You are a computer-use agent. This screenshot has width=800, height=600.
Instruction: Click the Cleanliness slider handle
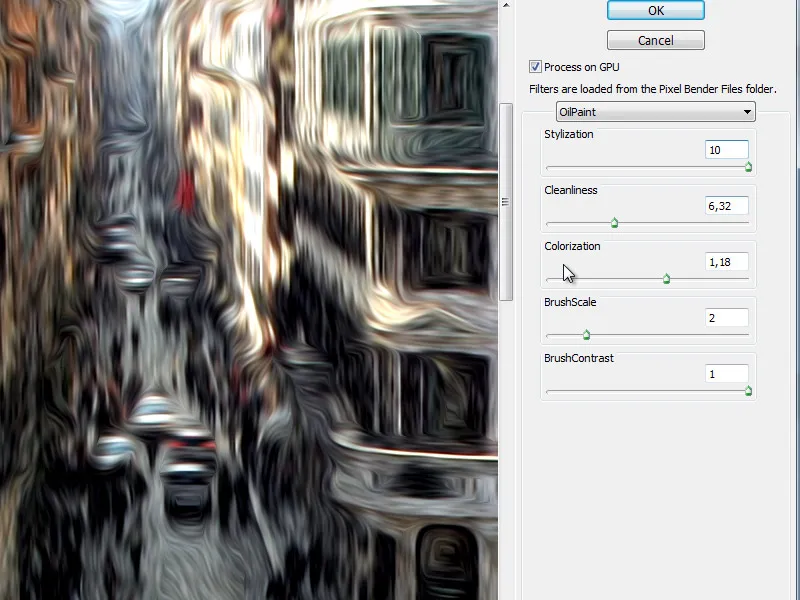click(614, 223)
